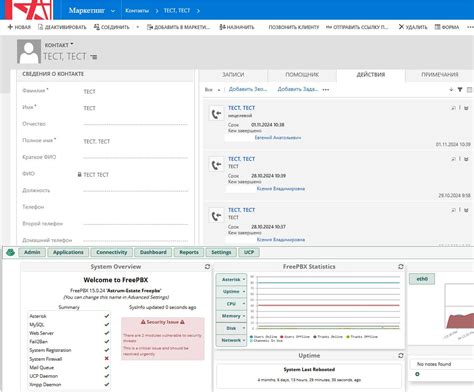Click Добавить Звонок link
The image size is (474, 392).
248,89
